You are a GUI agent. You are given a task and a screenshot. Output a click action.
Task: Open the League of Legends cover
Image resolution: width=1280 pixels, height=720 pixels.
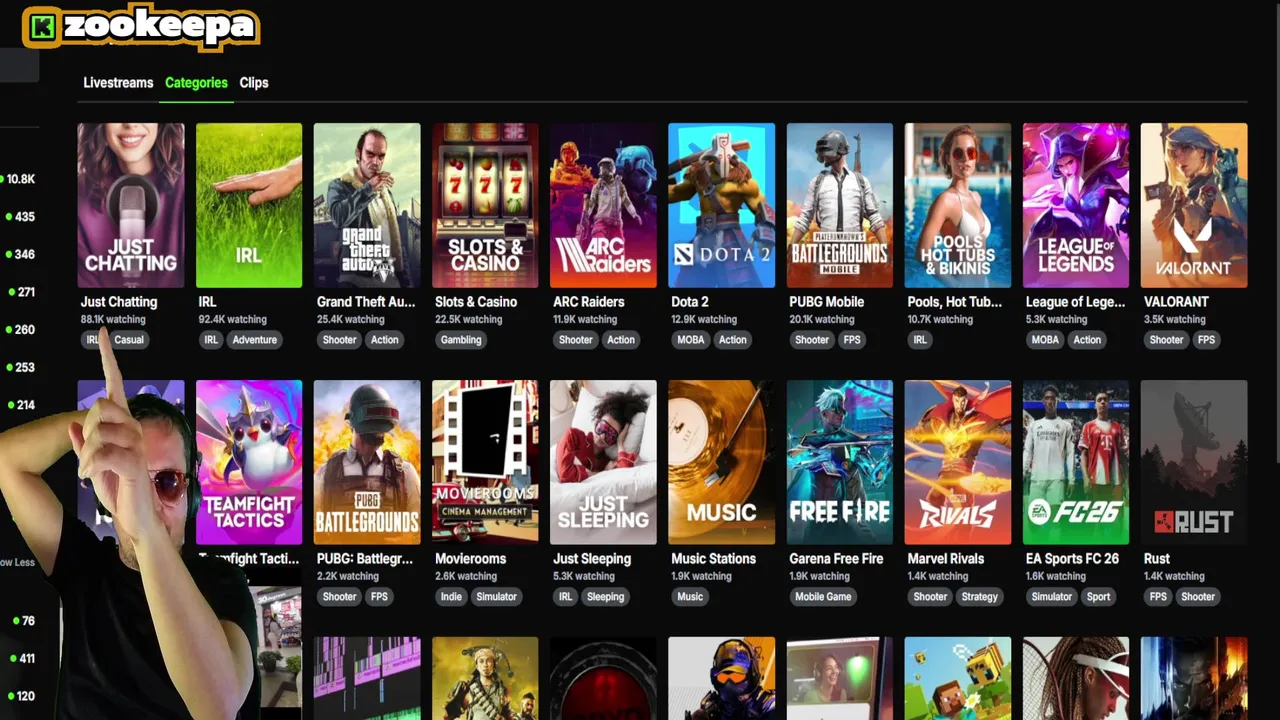point(1076,205)
